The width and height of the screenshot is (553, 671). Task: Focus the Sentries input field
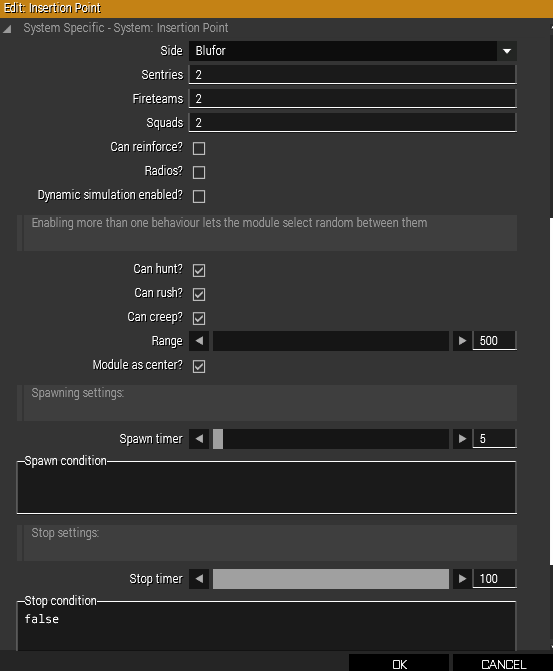(353, 74)
